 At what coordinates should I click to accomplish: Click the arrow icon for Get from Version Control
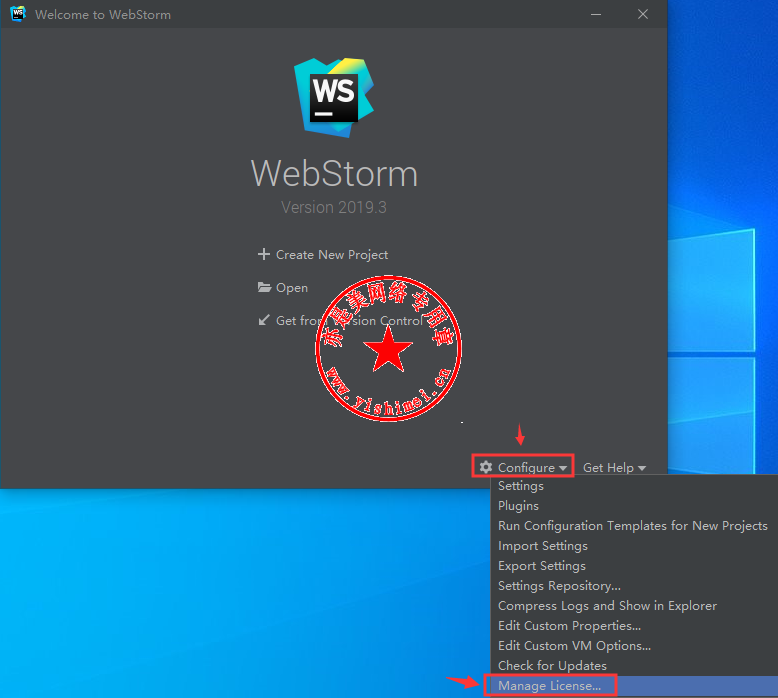click(x=264, y=320)
